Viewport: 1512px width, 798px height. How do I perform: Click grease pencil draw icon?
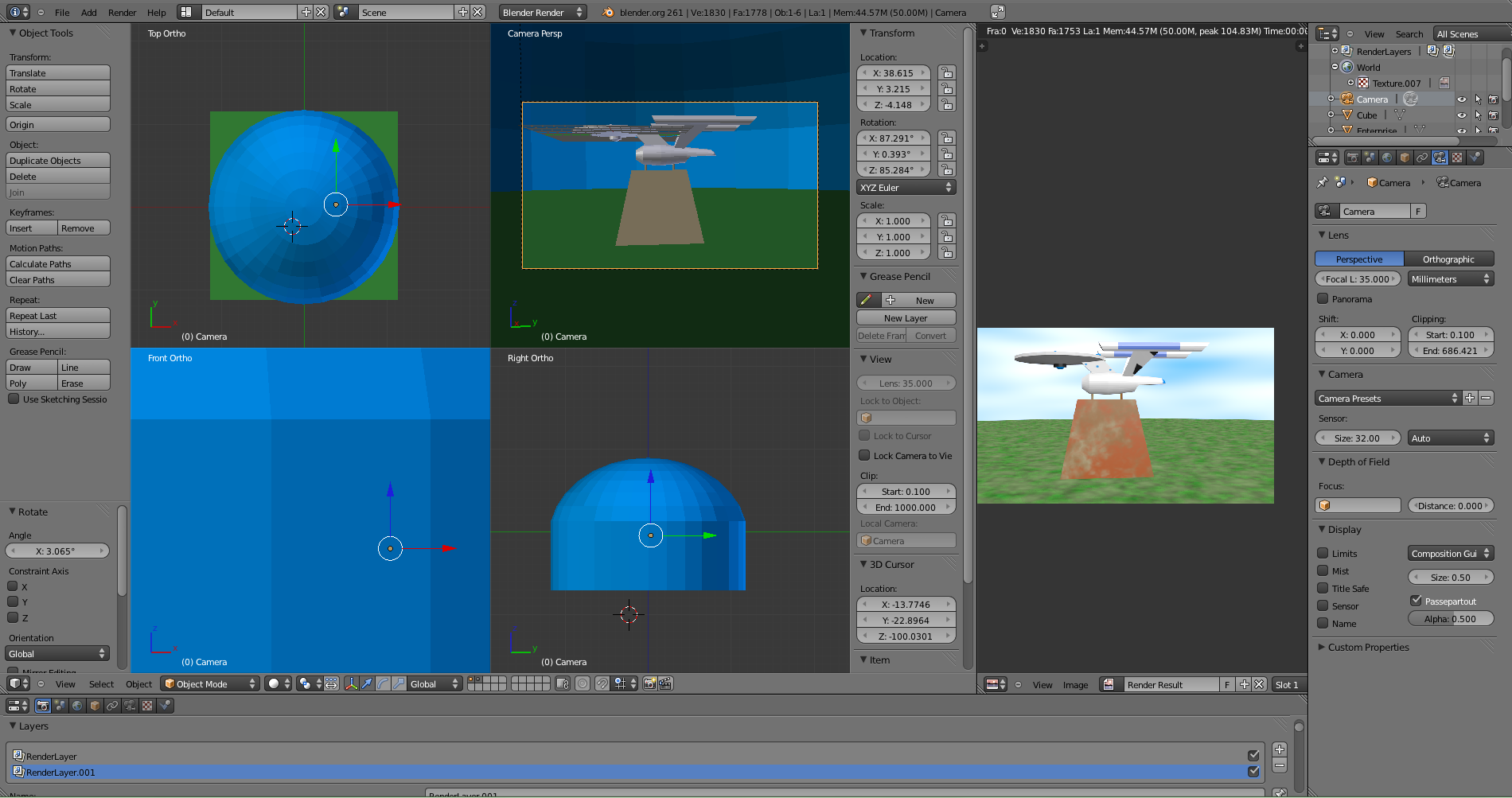tap(868, 300)
